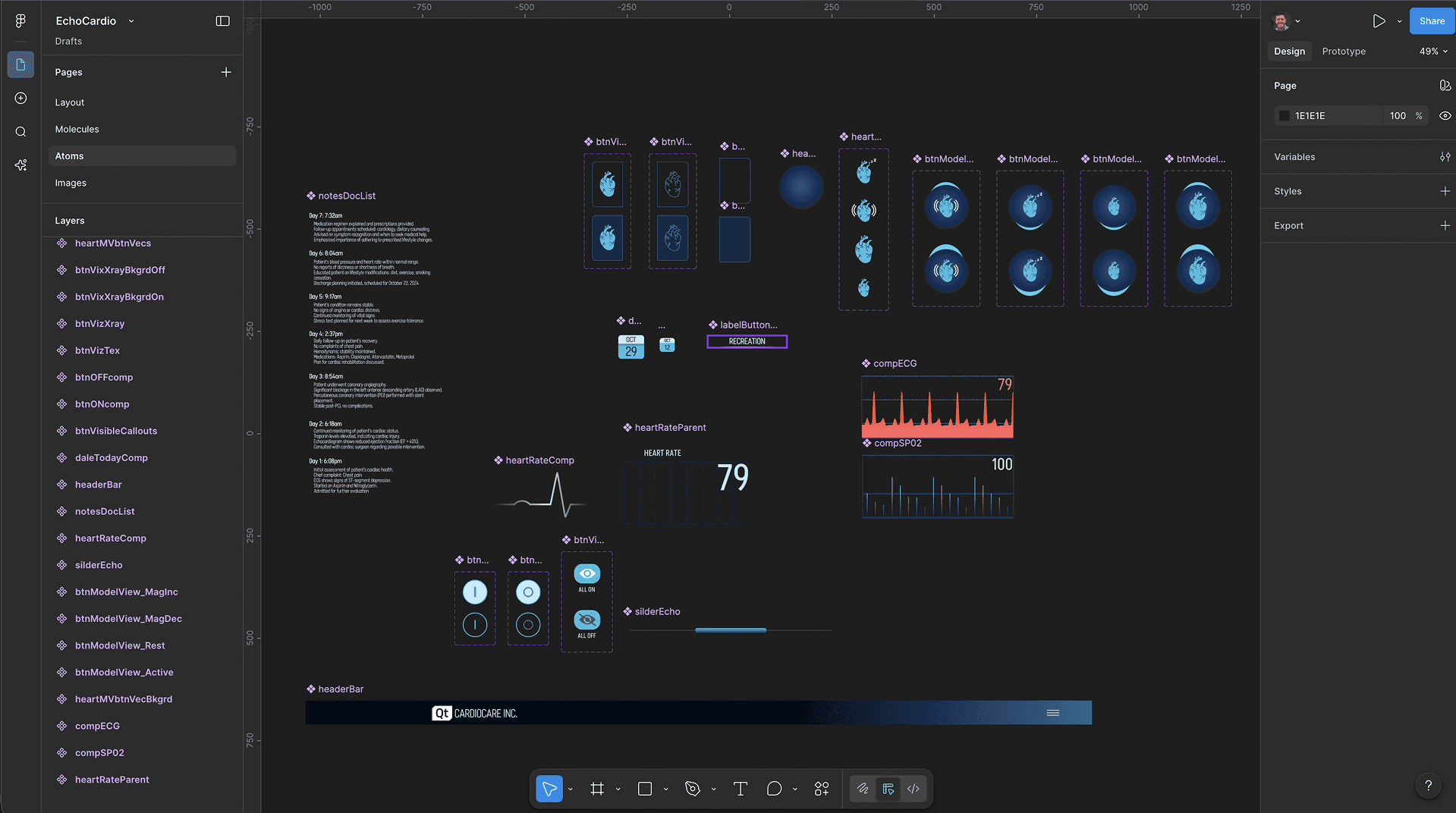Image resolution: width=1456 pixels, height=813 pixels.
Task: Open present options dropdown chevron
Action: [1399, 21]
